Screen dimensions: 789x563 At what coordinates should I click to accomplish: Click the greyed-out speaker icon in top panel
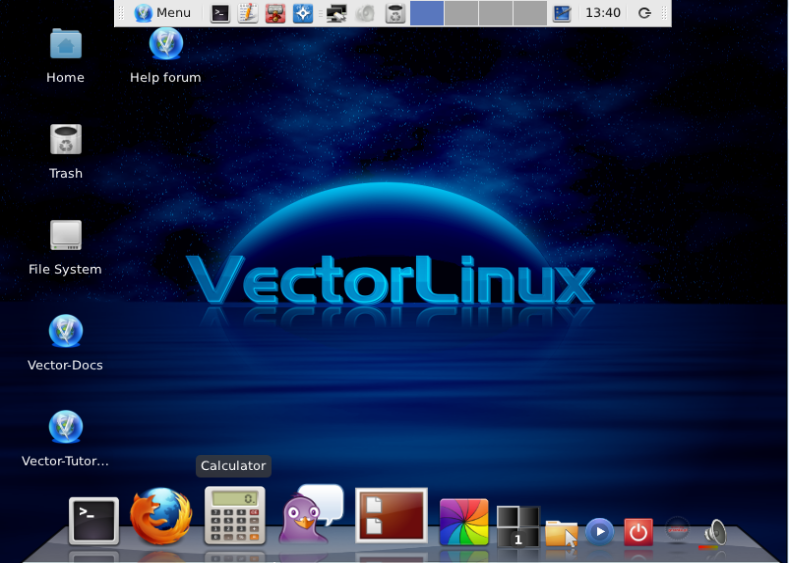(x=365, y=13)
